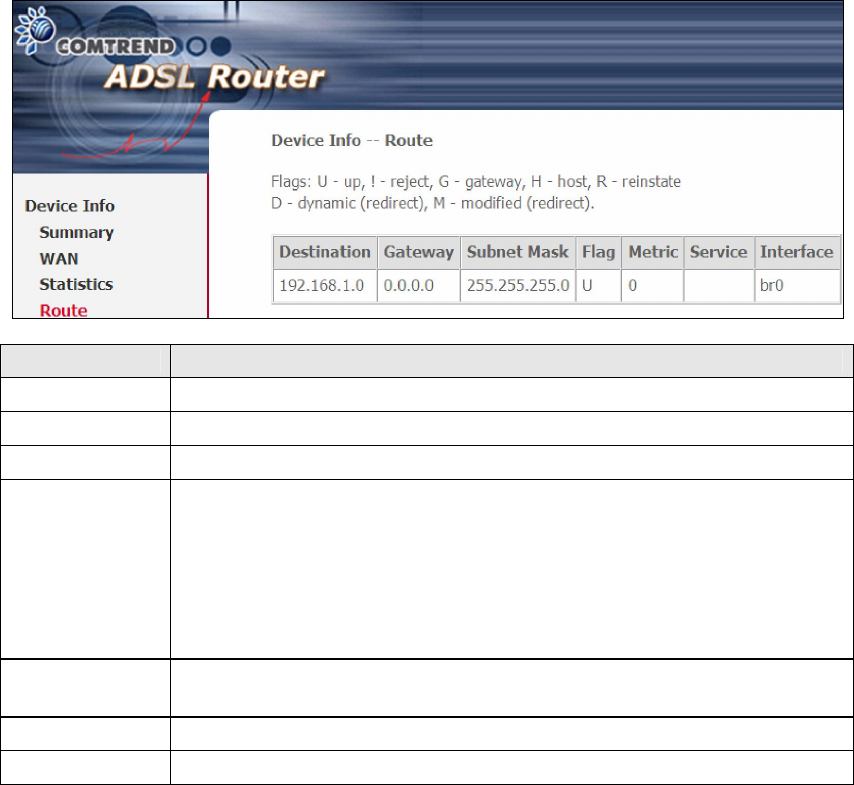Go to the WAN page
Viewport: 854px width, 785px height.
59,258
